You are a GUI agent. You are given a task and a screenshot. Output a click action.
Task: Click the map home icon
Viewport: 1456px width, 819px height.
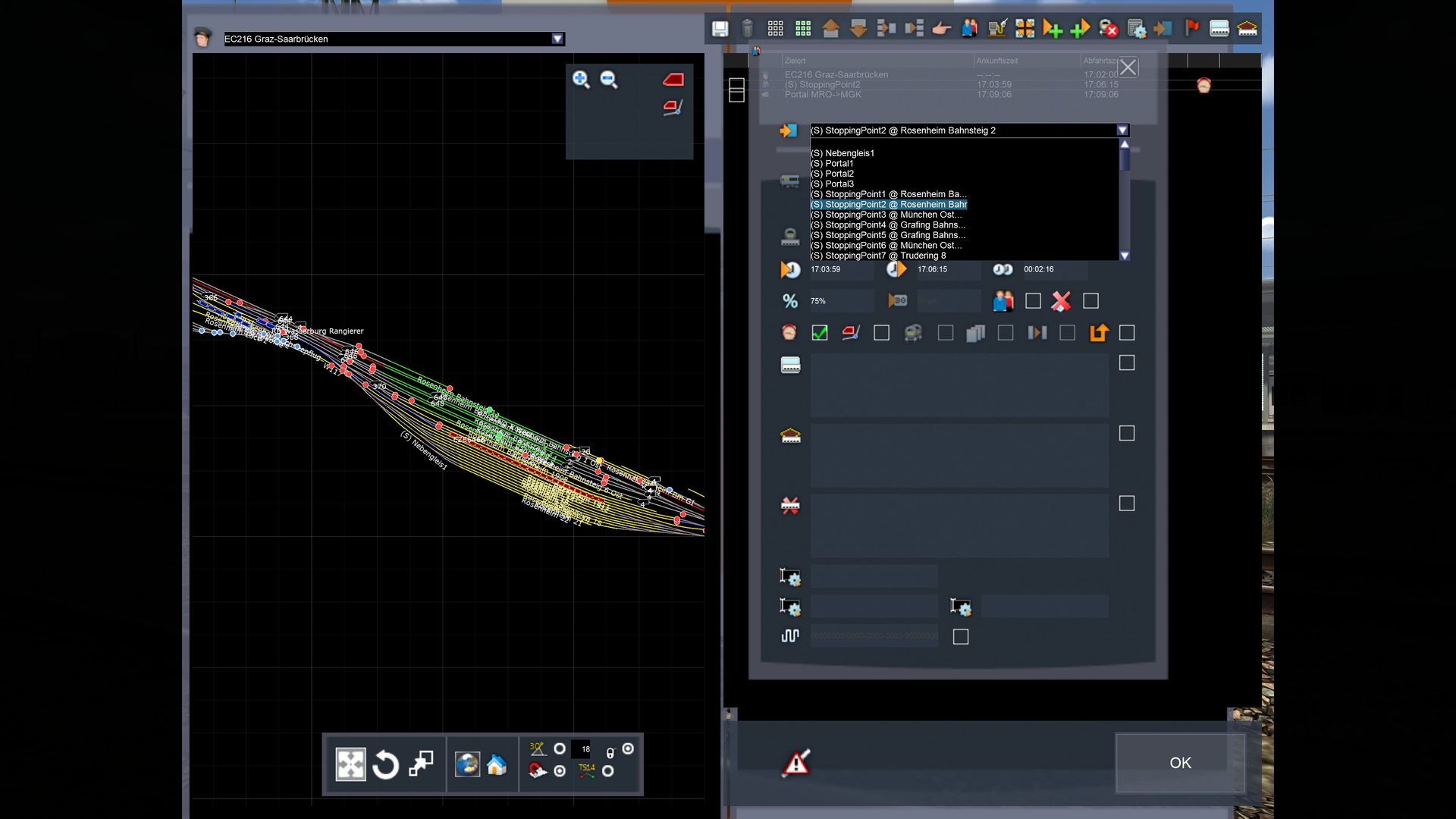click(497, 764)
